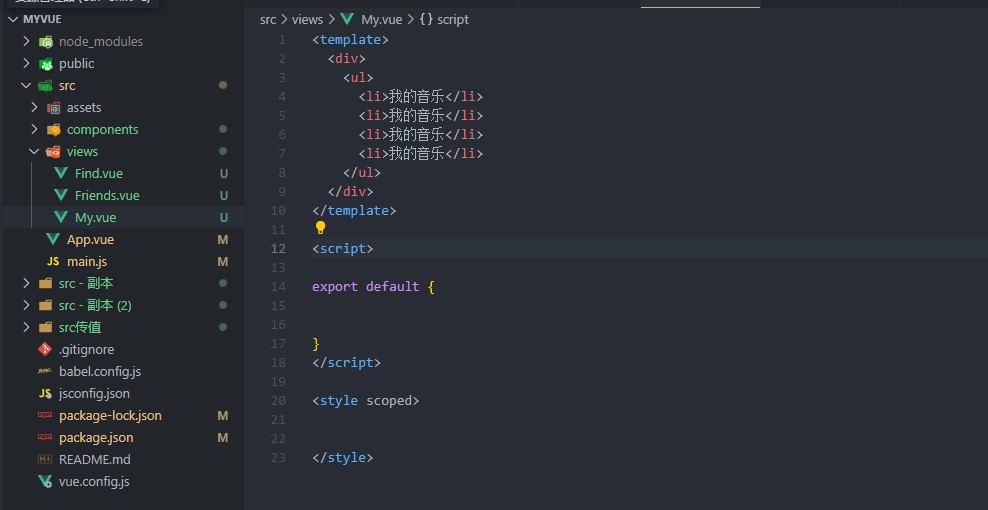Click the <ul> tag on line 3
This screenshot has width=988, height=510.
[x=358, y=78]
